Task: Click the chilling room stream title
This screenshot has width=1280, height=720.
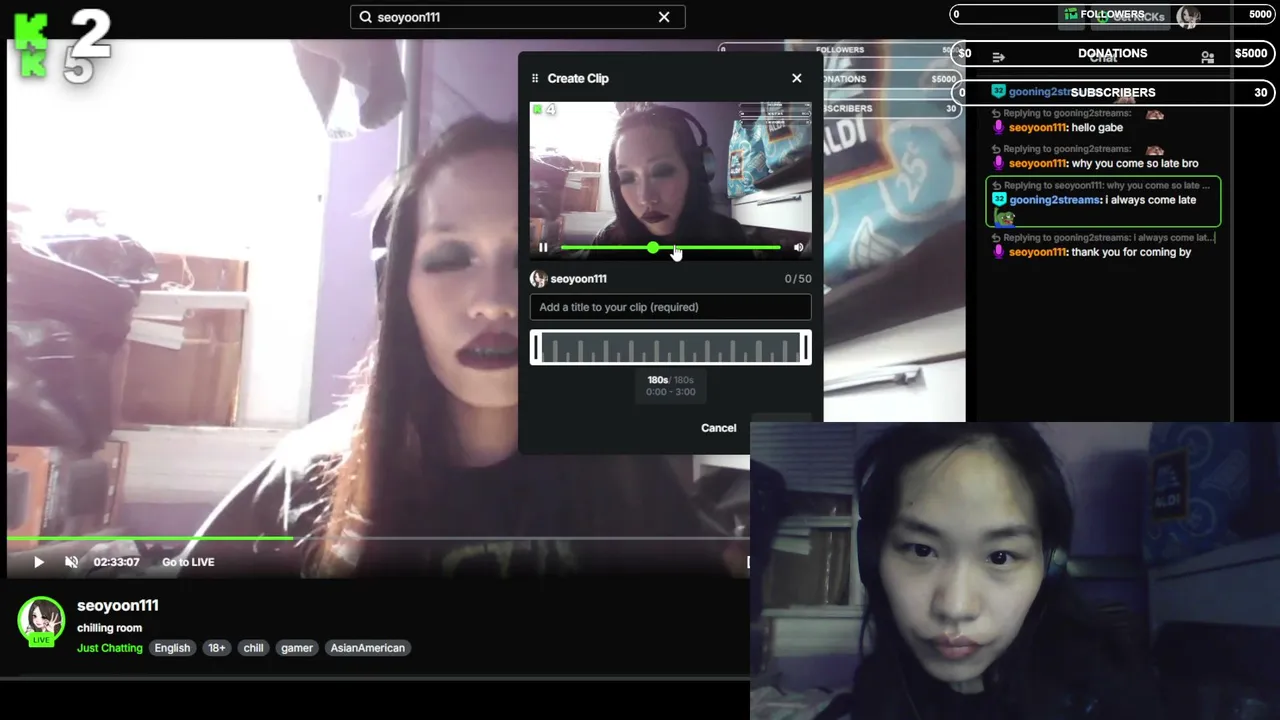Action: (x=109, y=628)
